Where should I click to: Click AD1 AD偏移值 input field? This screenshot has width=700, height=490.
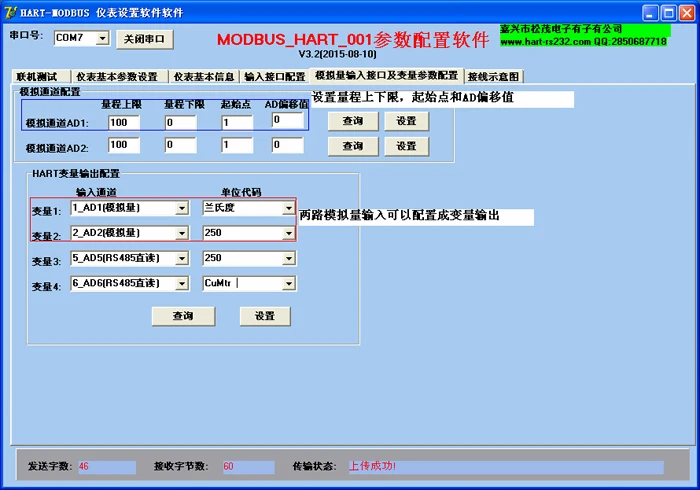(288, 120)
